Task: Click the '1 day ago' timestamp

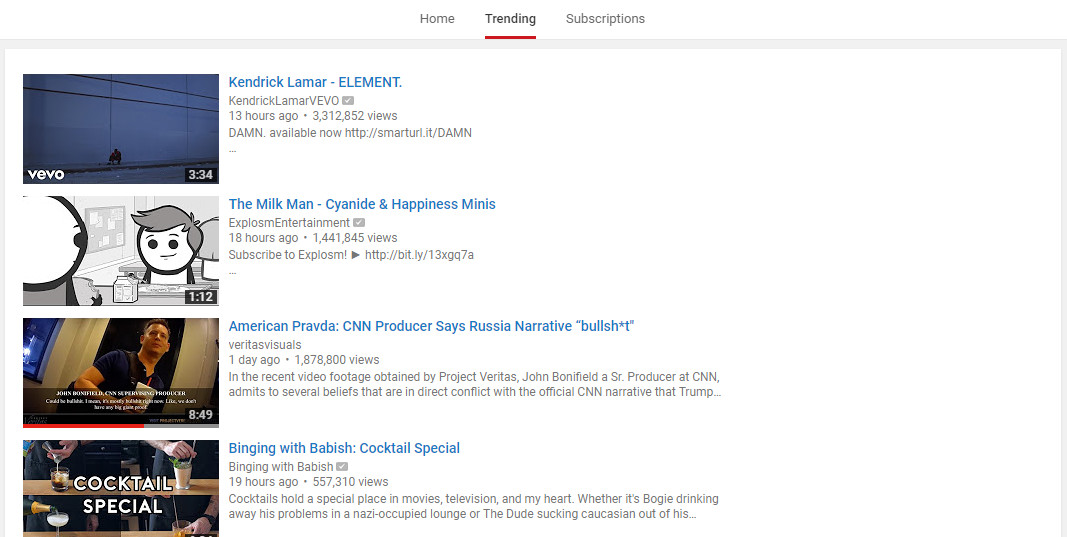Action: click(255, 359)
